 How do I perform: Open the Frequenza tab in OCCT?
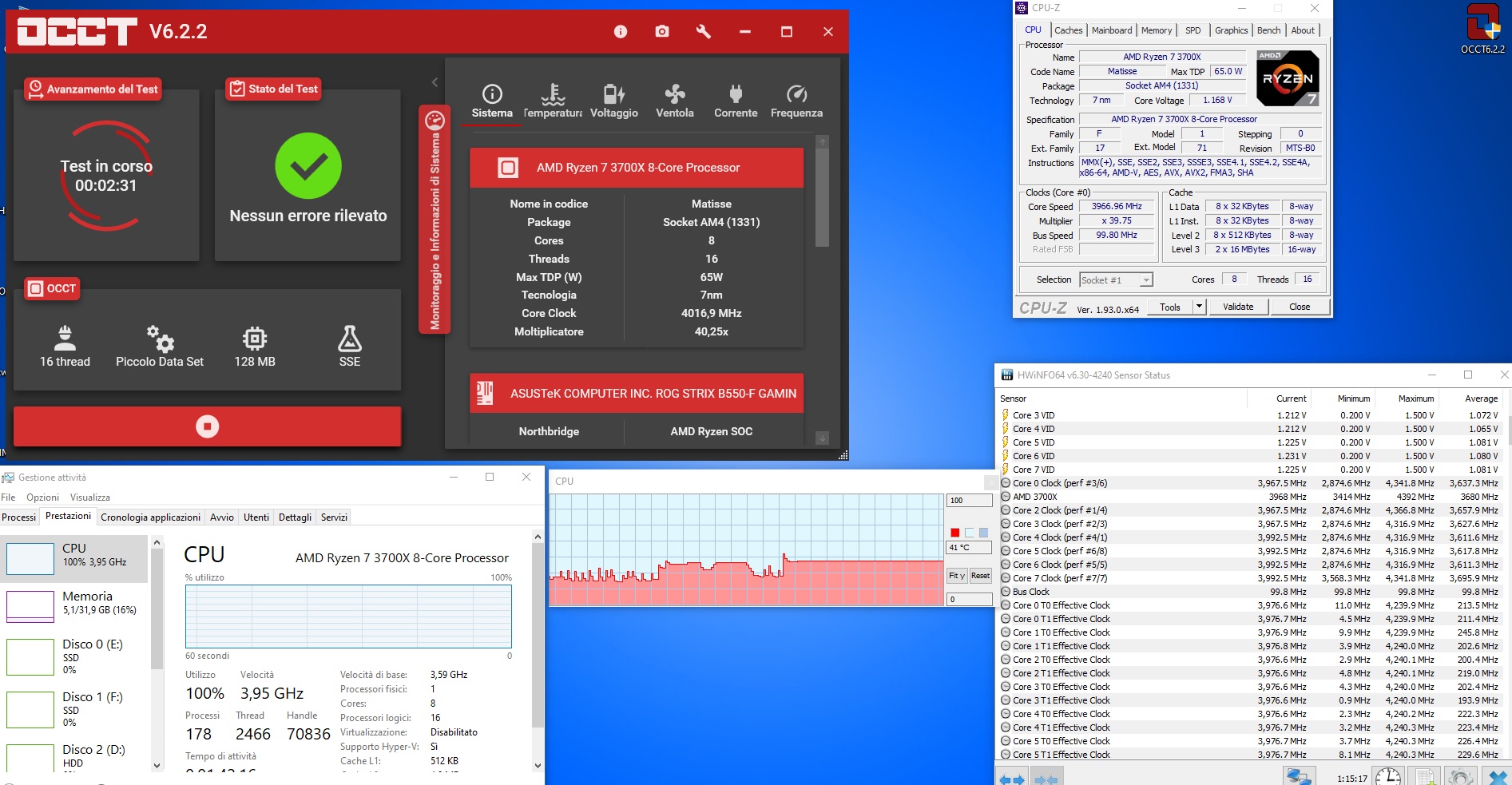[796, 101]
